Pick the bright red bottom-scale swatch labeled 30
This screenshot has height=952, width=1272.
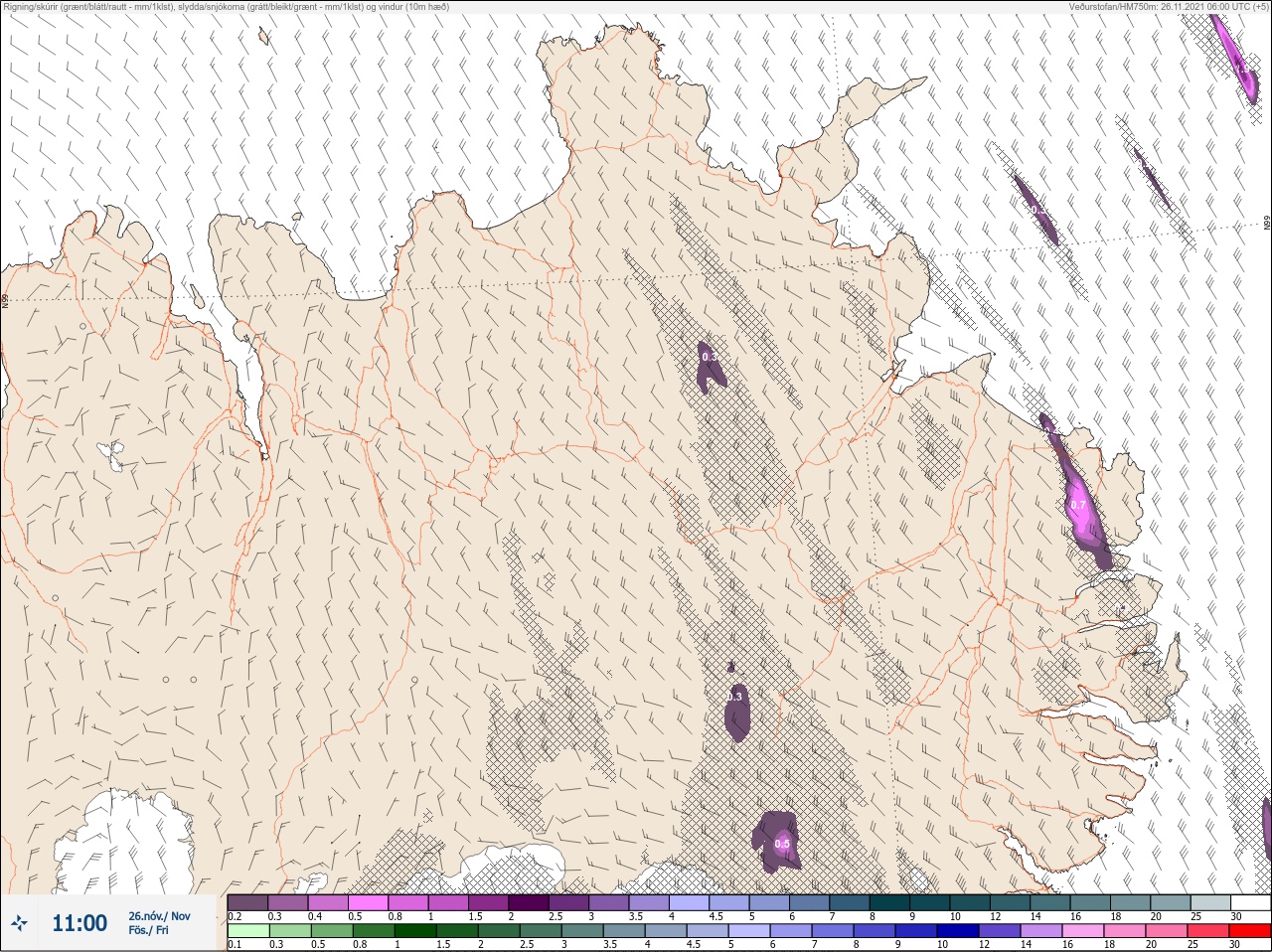click(x=1250, y=930)
